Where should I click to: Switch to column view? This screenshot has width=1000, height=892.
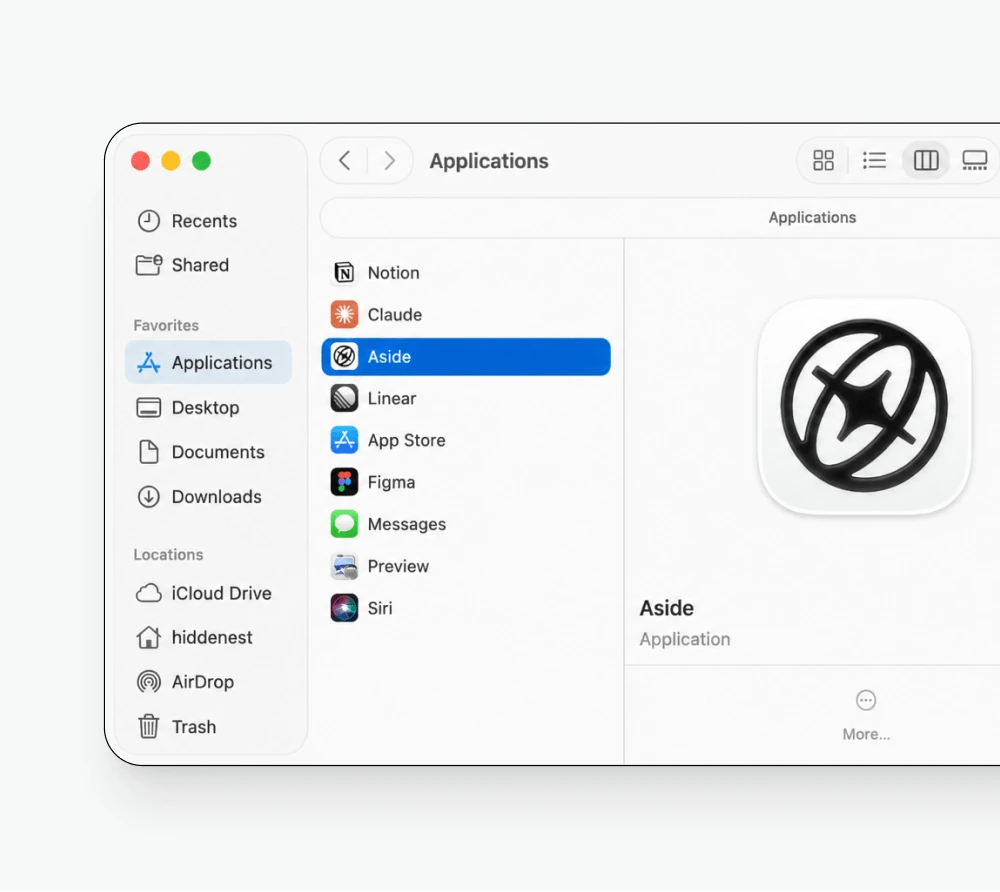925,160
